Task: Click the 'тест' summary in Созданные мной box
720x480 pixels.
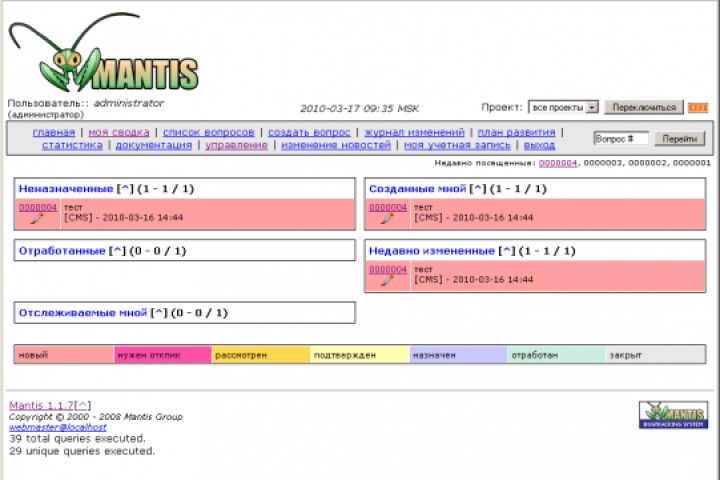Action: click(423, 208)
